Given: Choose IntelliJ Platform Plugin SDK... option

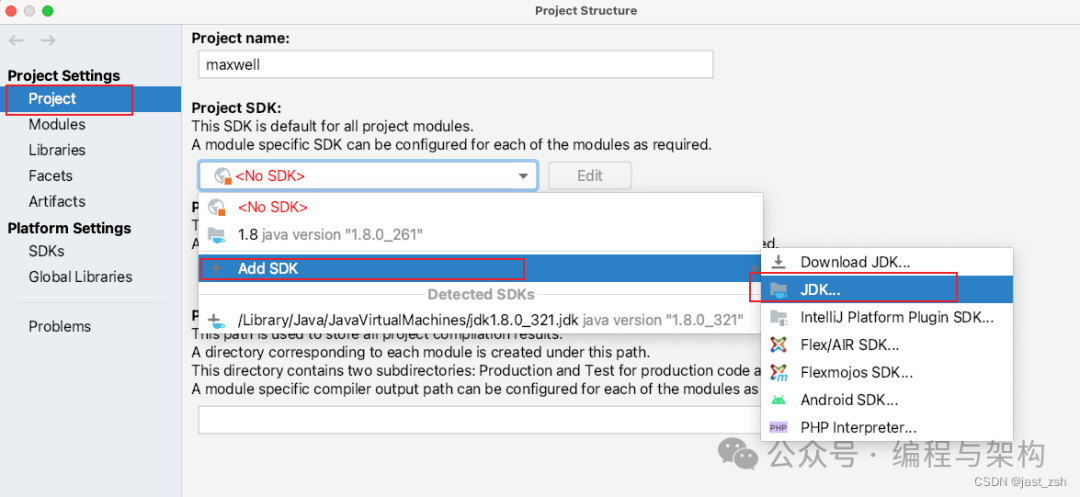Looking at the screenshot, I should click(886, 317).
